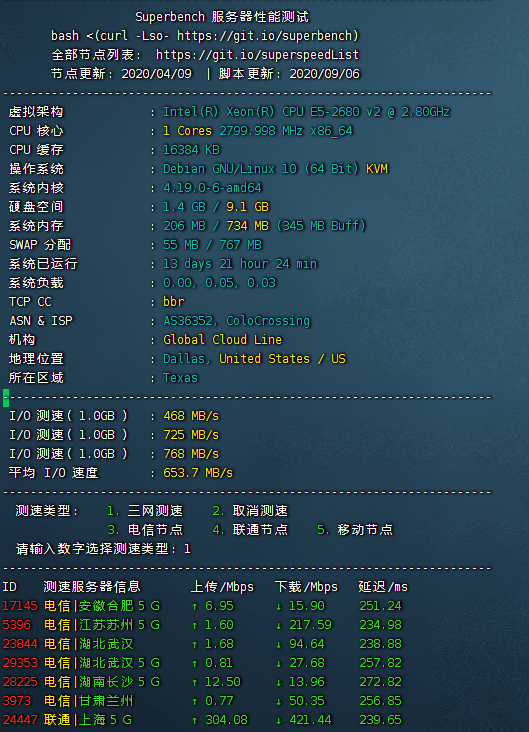
Task: Select kernel version 4.19.0-6-amd64
Action: click(x=212, y=188)
